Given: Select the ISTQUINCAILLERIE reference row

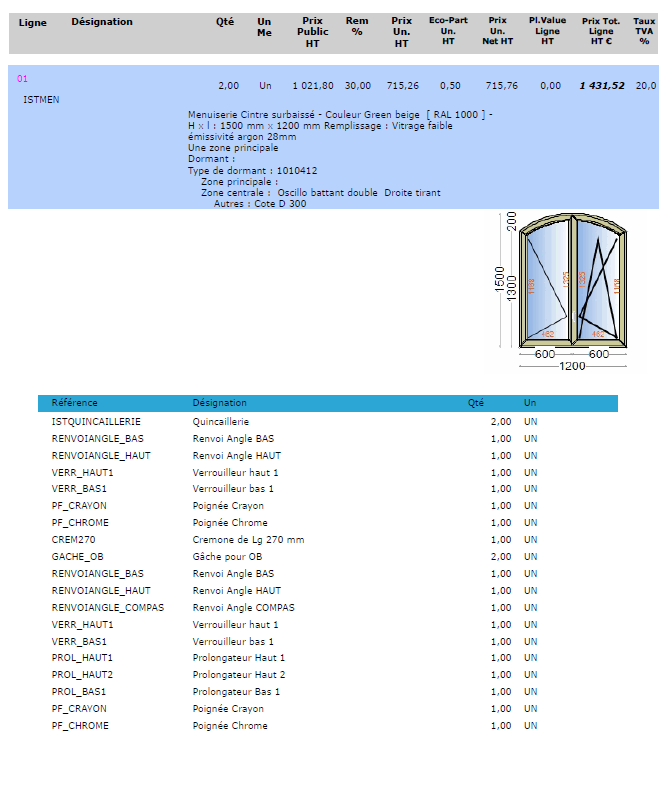Looking at the screenshot, I should (x=96, y=422).
